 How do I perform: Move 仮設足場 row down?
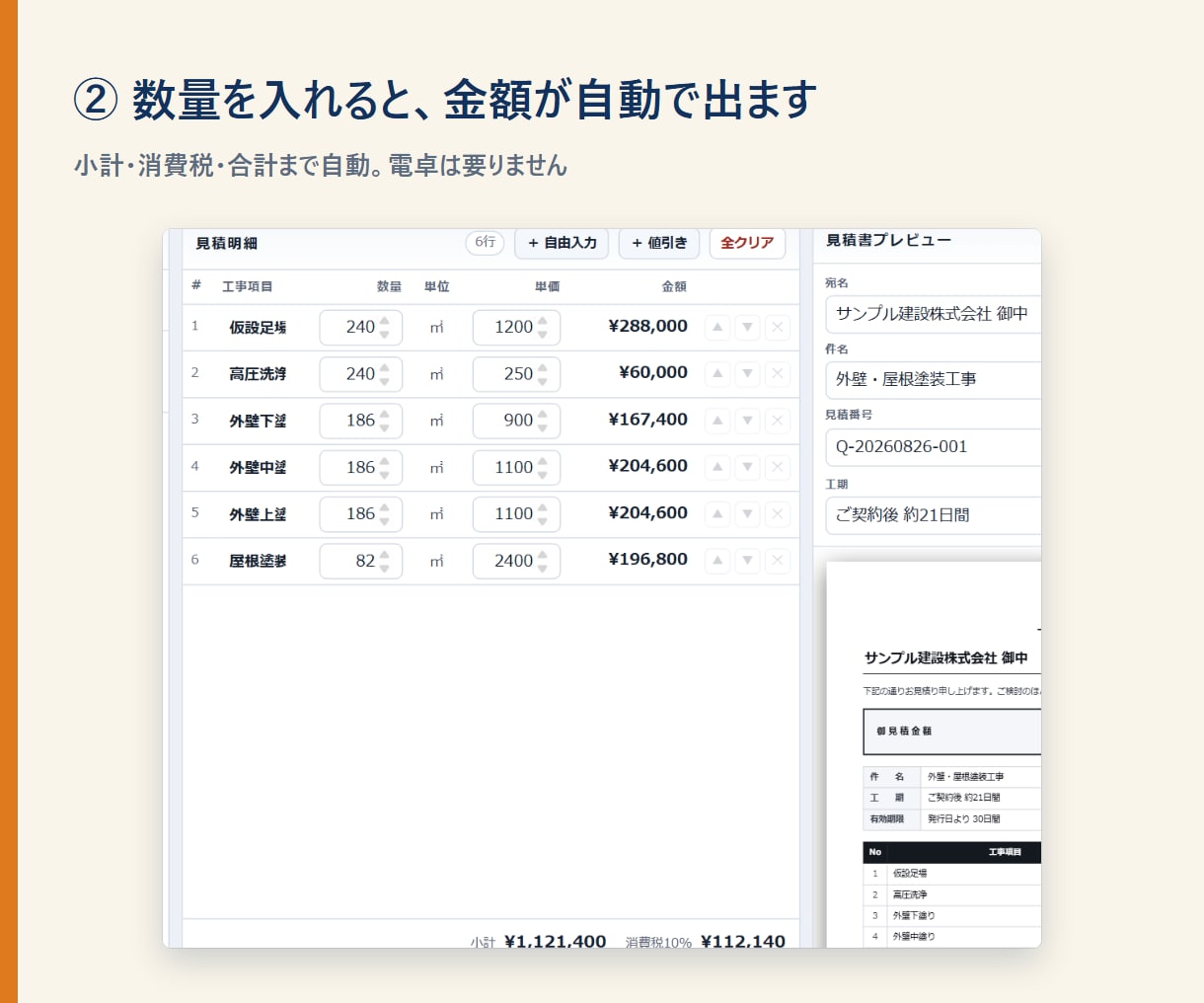coord(747,327)
